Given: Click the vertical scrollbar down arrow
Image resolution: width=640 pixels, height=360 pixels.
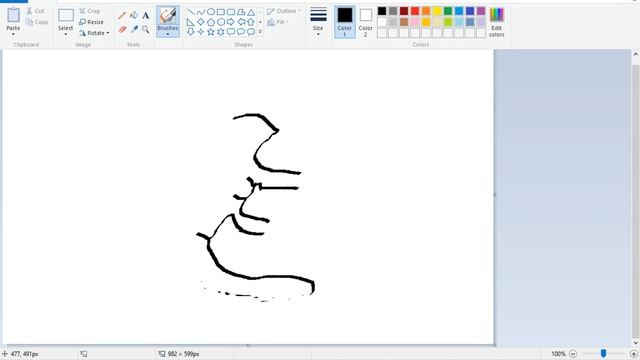Looking at the screenshot, I should [636, 343].
